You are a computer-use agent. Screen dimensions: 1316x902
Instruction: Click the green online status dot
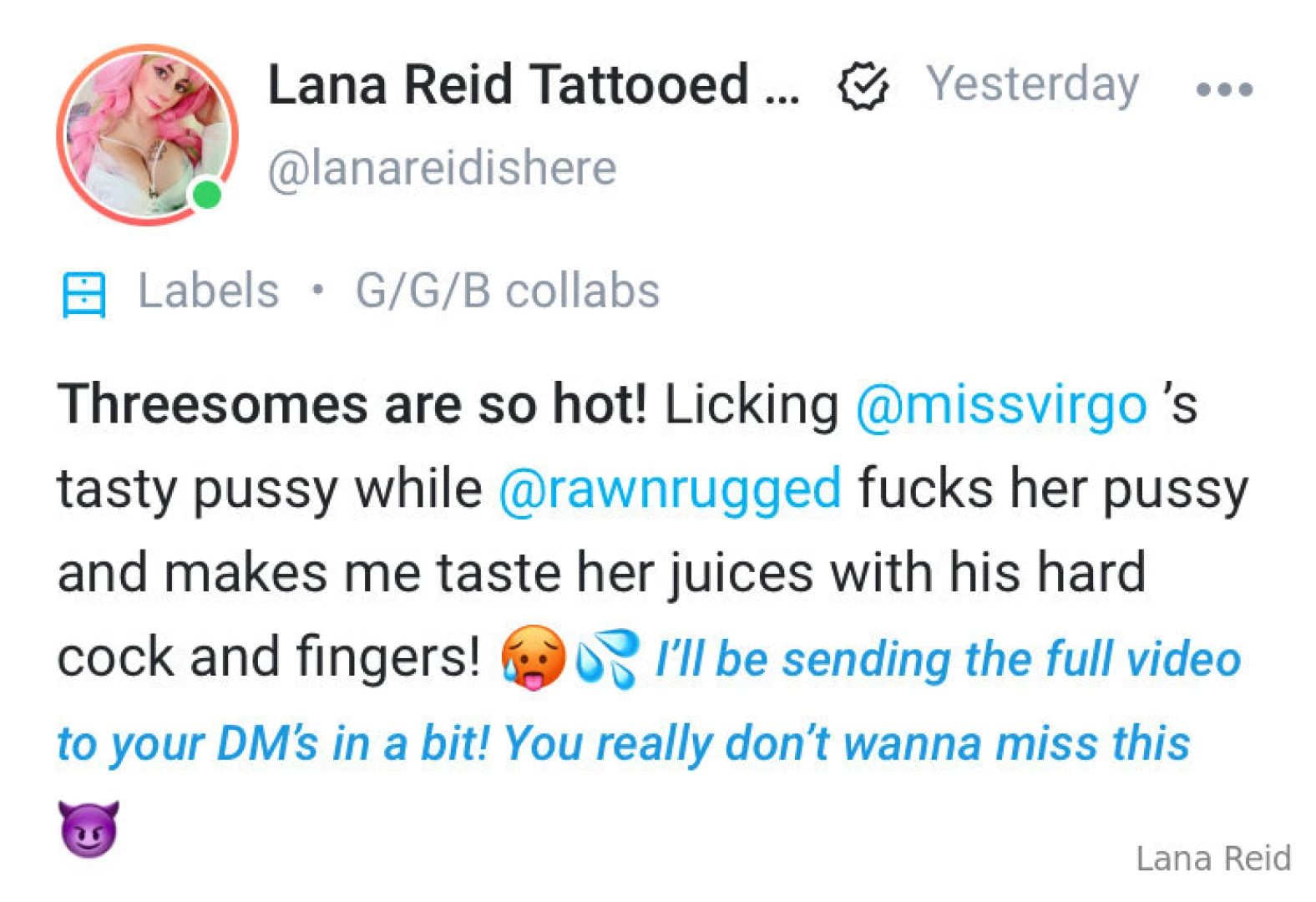point(206,195)
